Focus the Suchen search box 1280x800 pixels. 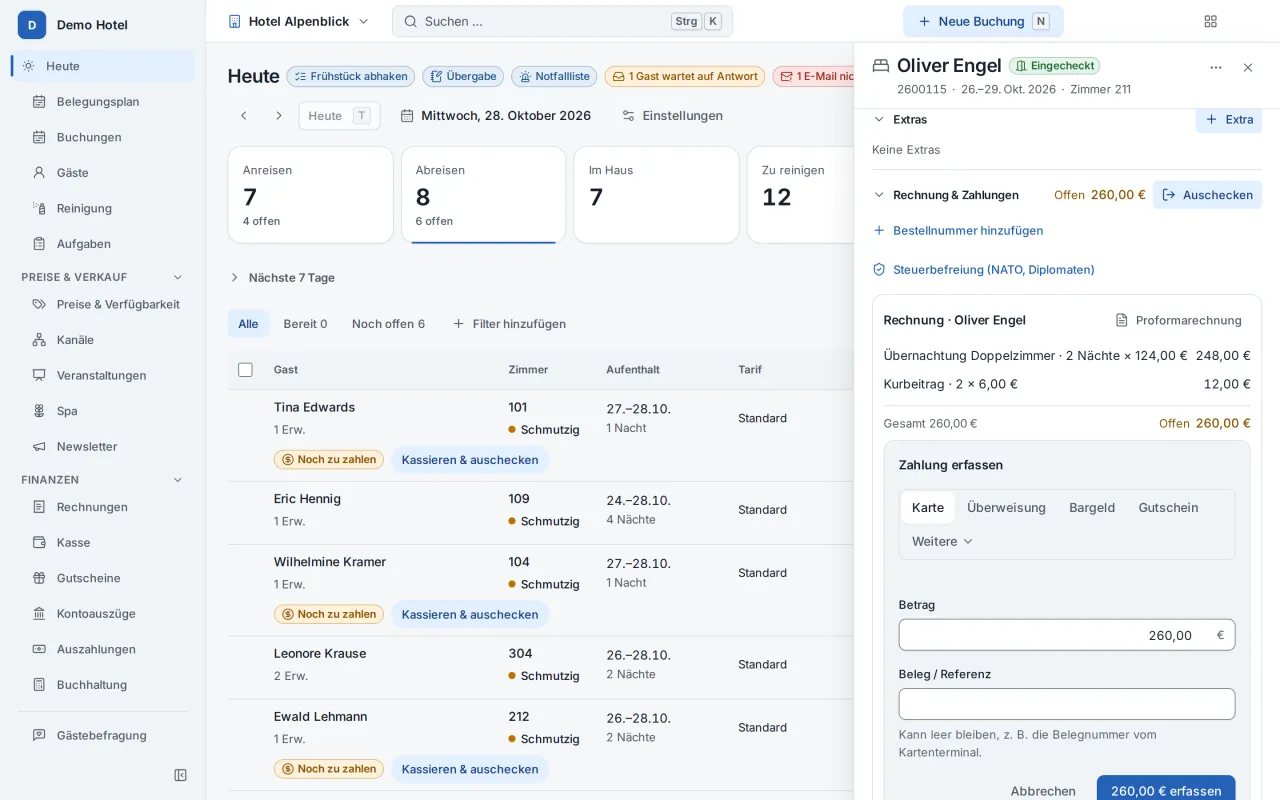pos(562,21)
